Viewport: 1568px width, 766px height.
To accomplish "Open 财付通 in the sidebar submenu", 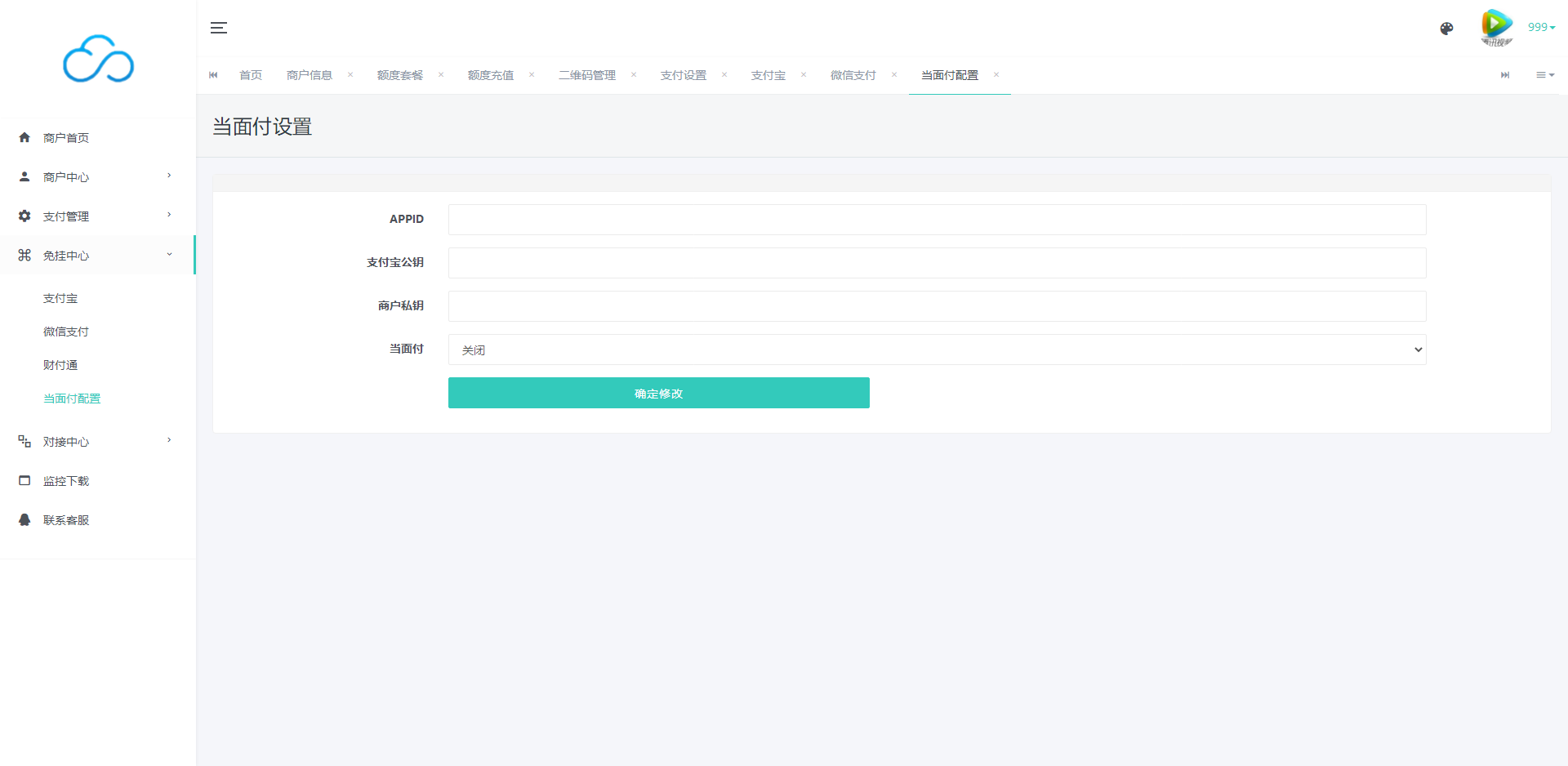I will [x=60, y=365].
